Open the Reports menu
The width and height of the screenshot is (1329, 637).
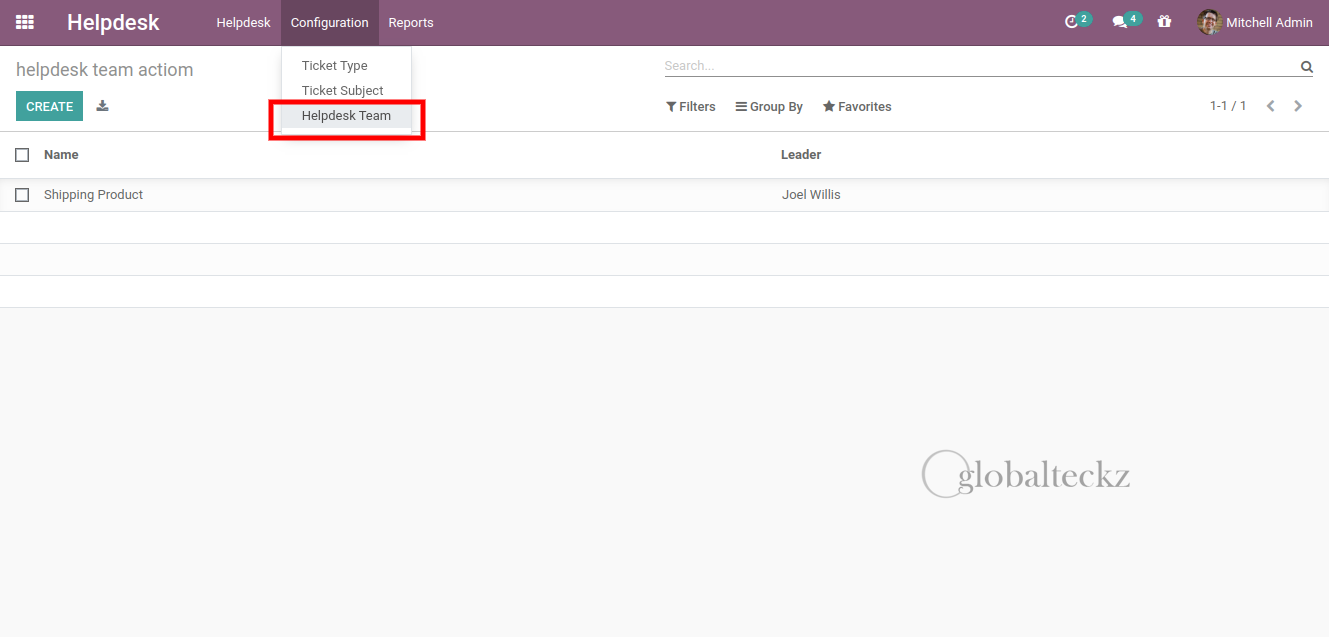click(x=411, y=22)
